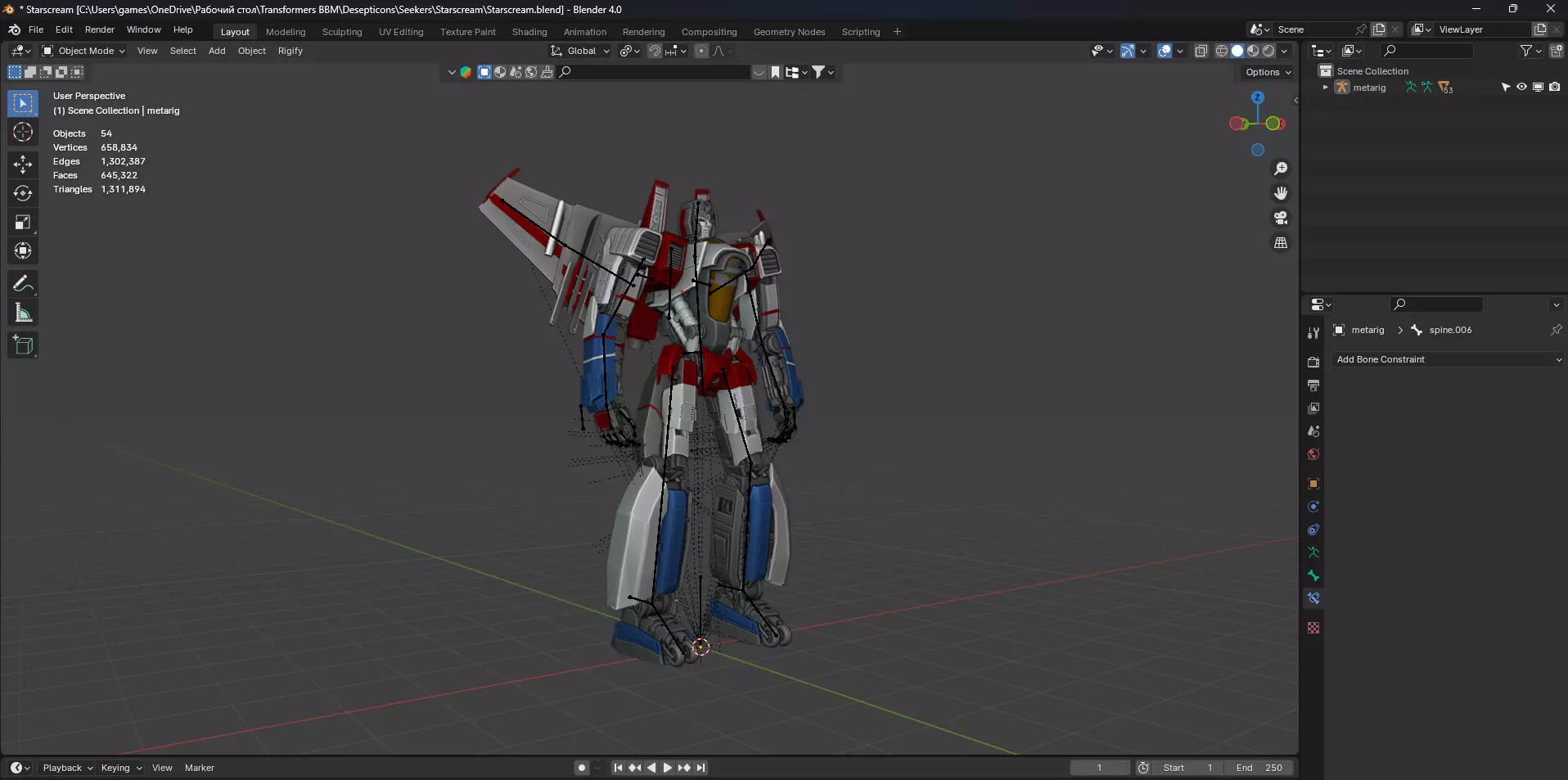Click the viewport zoom magnifier icon
This screenshot has height=780, width=1568.
(x=1281, y=169)
